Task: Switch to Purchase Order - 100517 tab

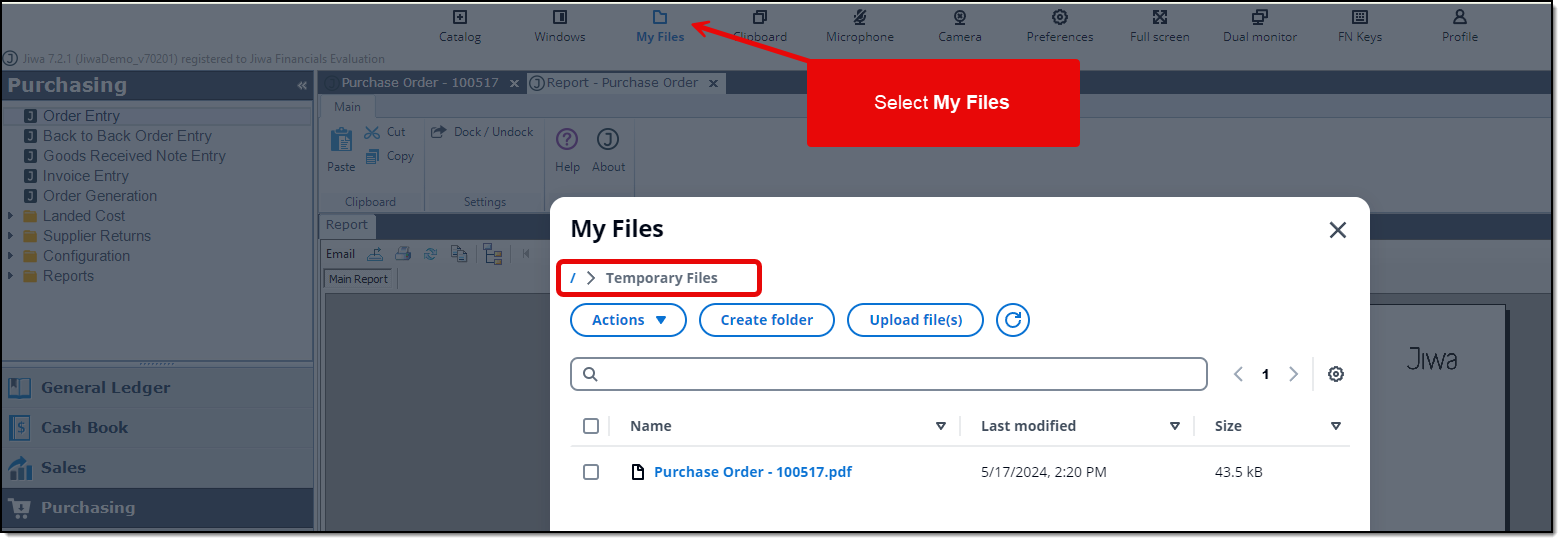Action: [420, 83]
